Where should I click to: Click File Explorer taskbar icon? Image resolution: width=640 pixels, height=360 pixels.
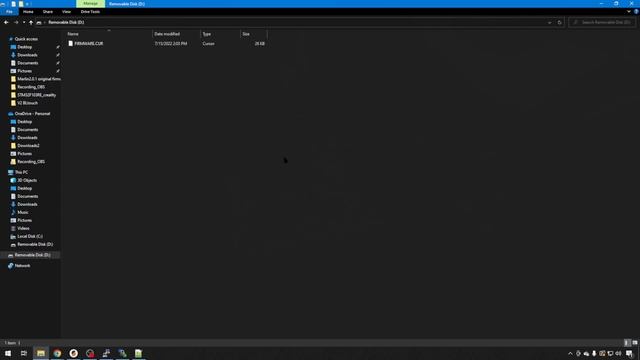pyautogui.click(x=41, y=353)
